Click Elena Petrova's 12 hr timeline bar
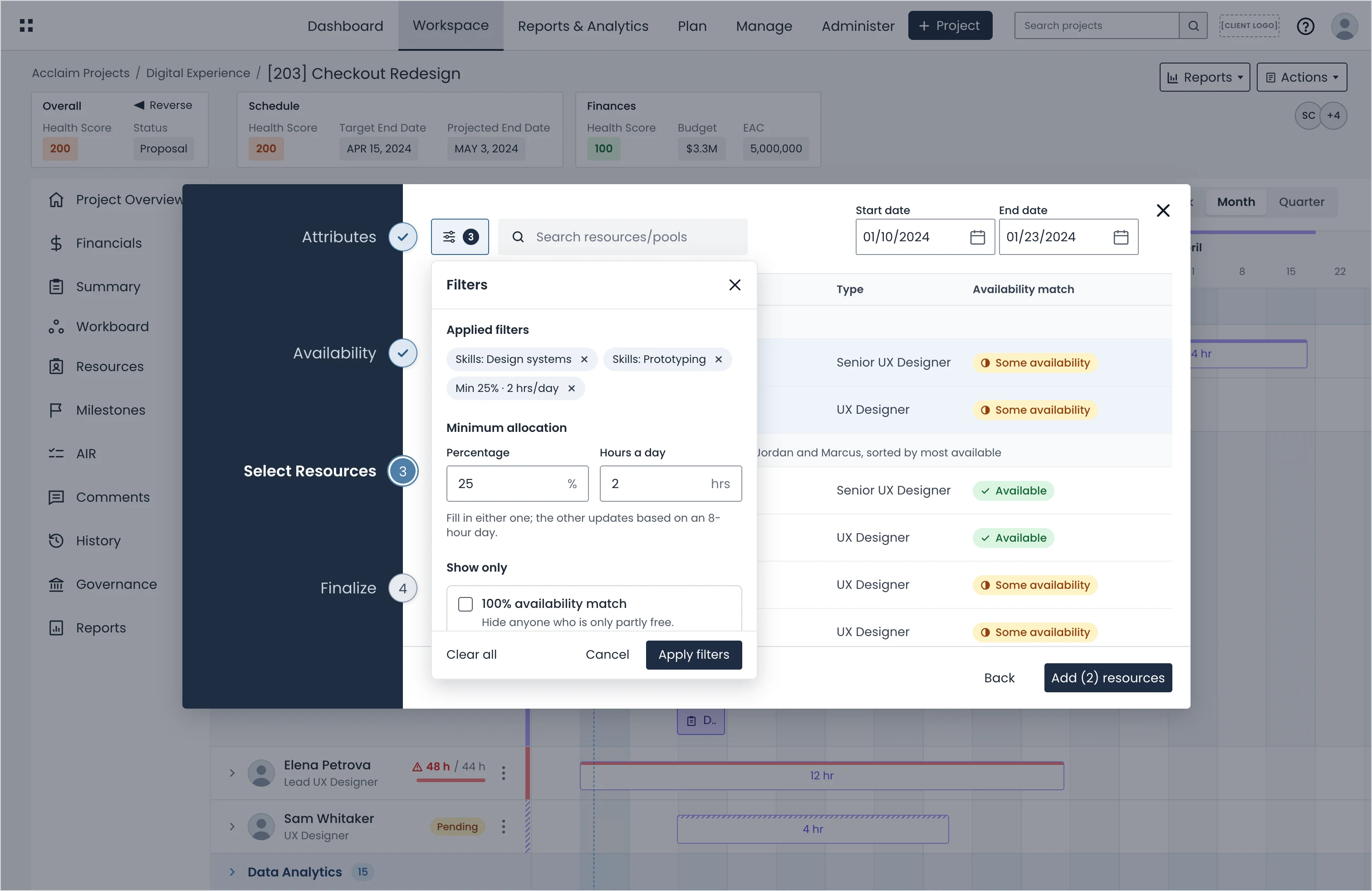The image size is (1372, 891). pyautogui.click(x=822, y=775)
